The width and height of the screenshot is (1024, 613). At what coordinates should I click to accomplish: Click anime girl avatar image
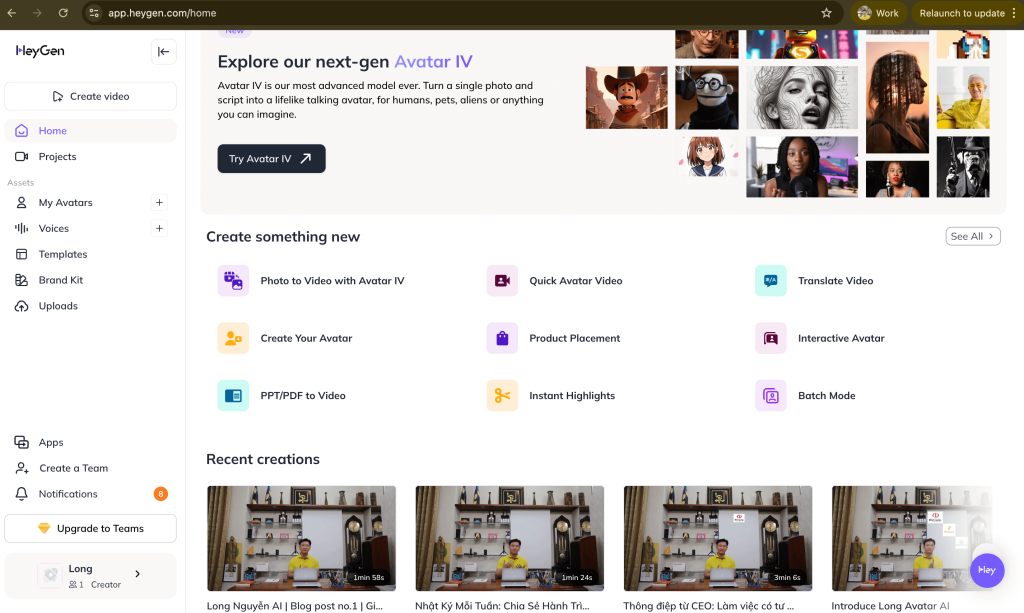click(x=707, y=157)
